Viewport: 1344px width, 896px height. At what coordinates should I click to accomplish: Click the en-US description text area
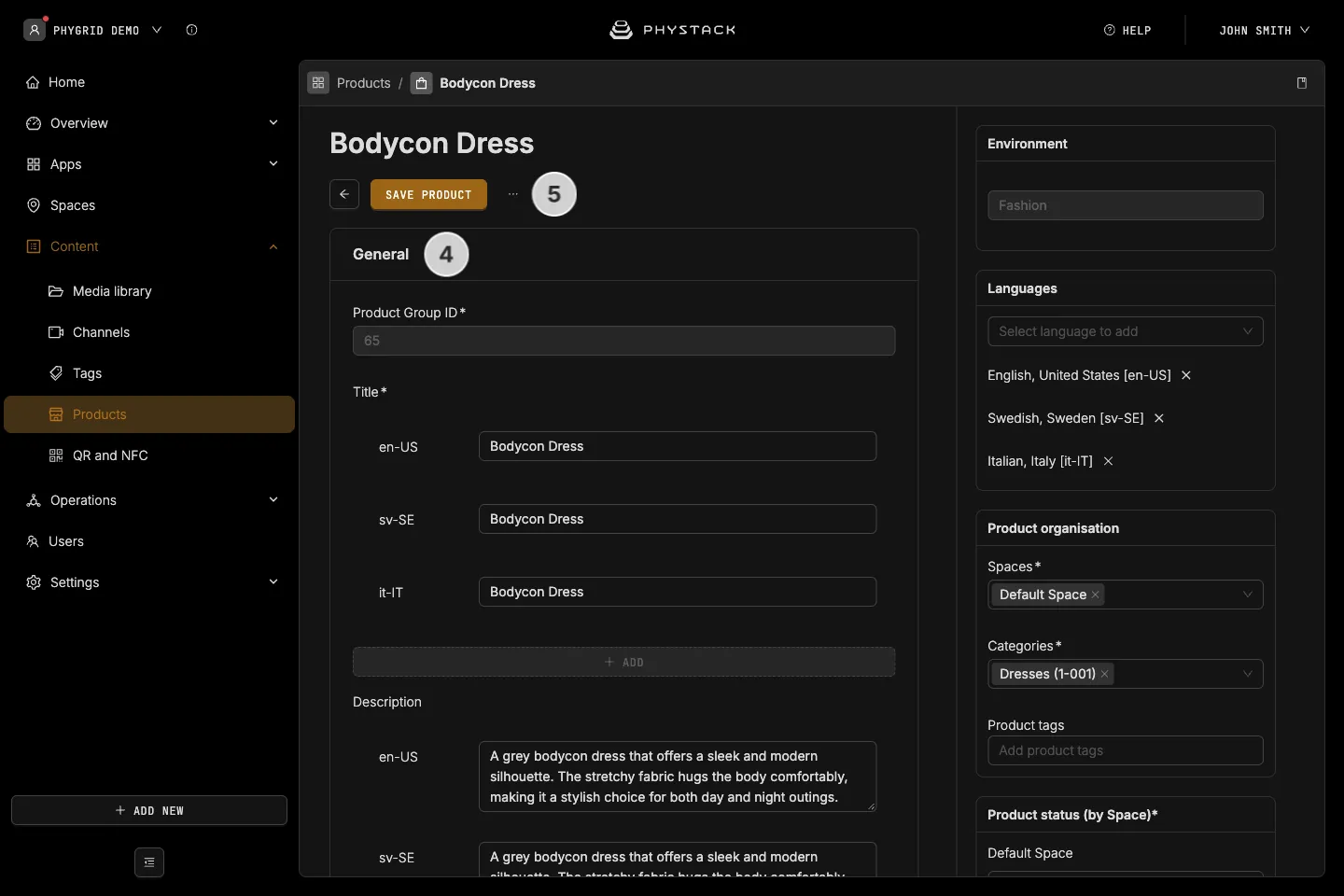point(678,777)
